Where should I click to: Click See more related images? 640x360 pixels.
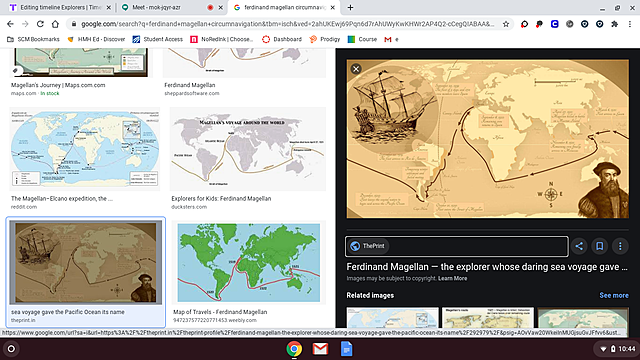(x=614, y=295)
